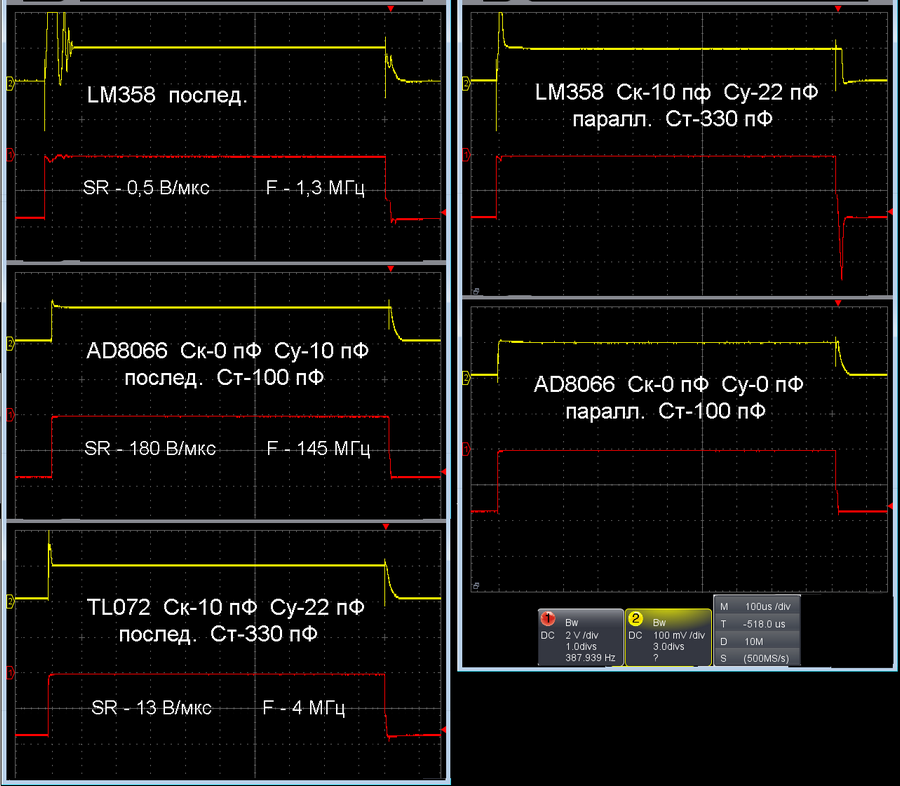900x786 pixels.
Task: Click red channel 1 ground marker in LM358 паралл. plot
Action: (x=466, y=155)
